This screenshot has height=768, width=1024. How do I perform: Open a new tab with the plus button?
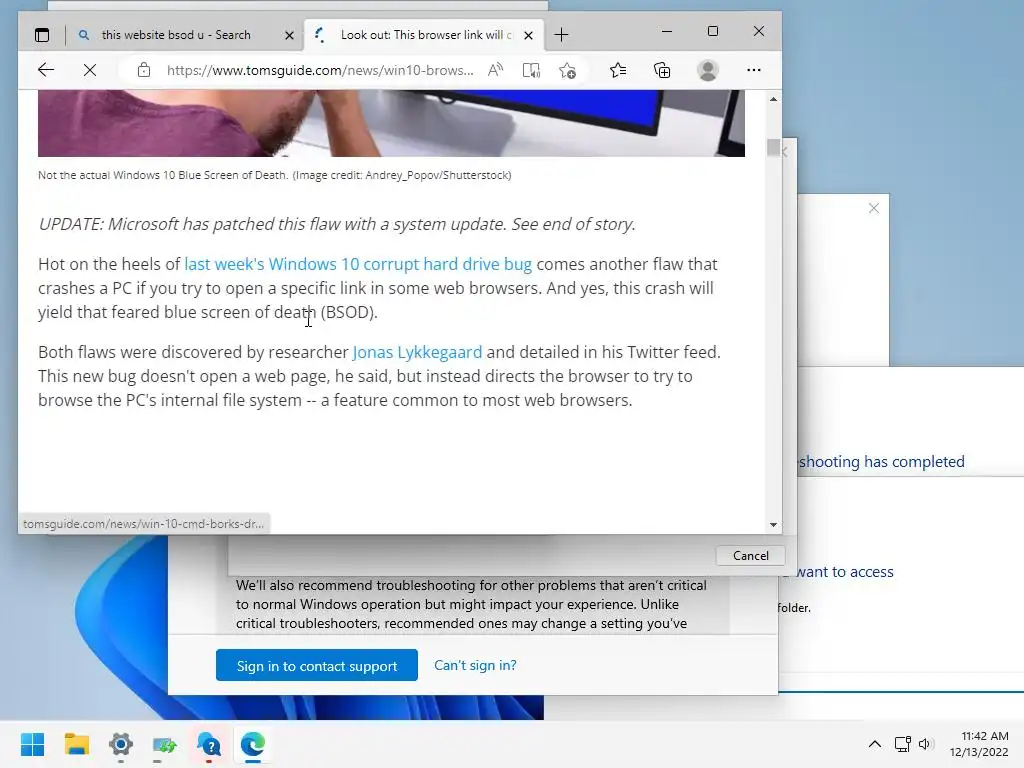click(561, 35)
